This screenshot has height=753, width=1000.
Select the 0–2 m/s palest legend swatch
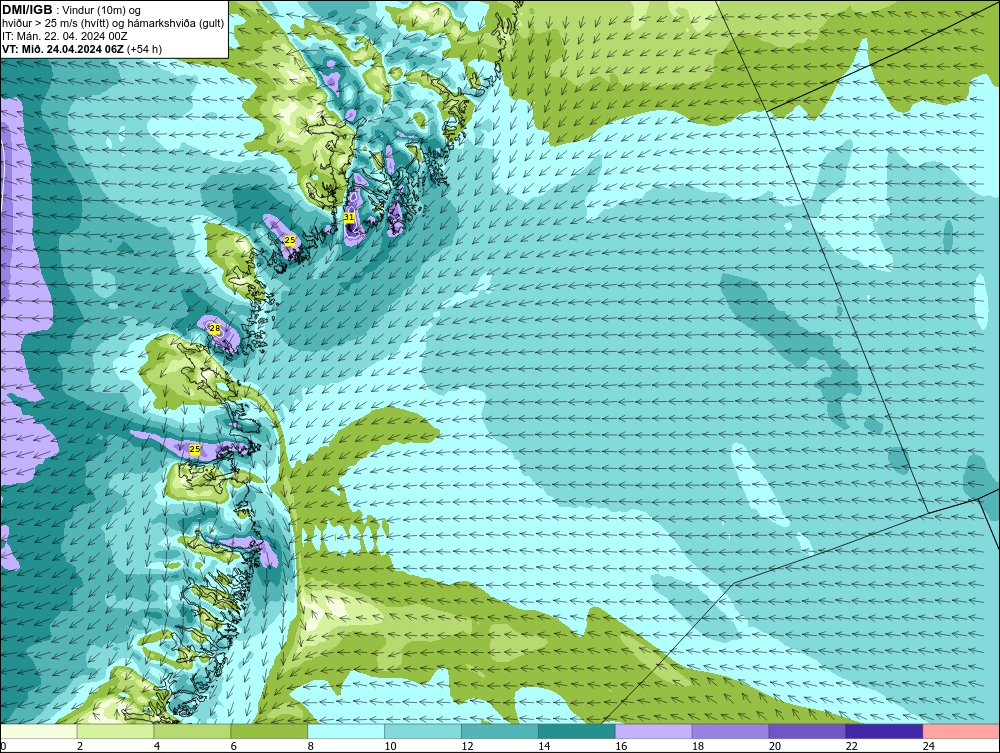click(39, 731)
